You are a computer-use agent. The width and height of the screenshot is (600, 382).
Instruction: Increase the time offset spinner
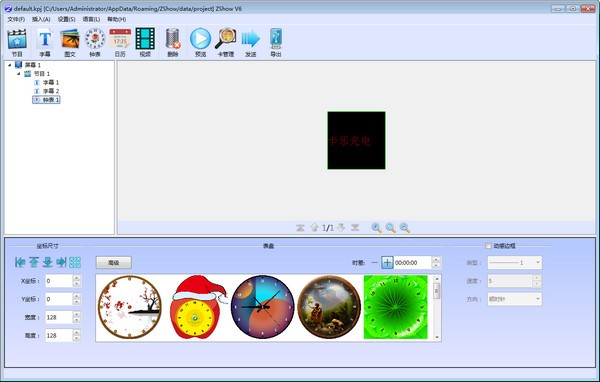436,260
